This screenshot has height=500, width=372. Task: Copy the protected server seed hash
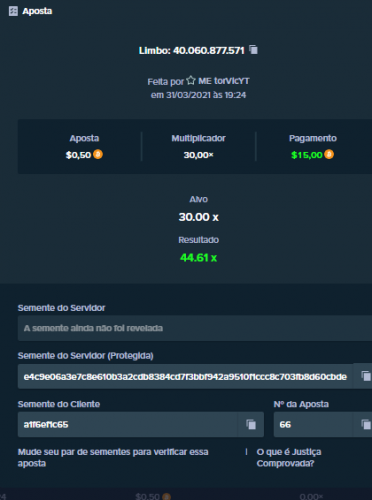pyautogui.click(x=365, y=376)
